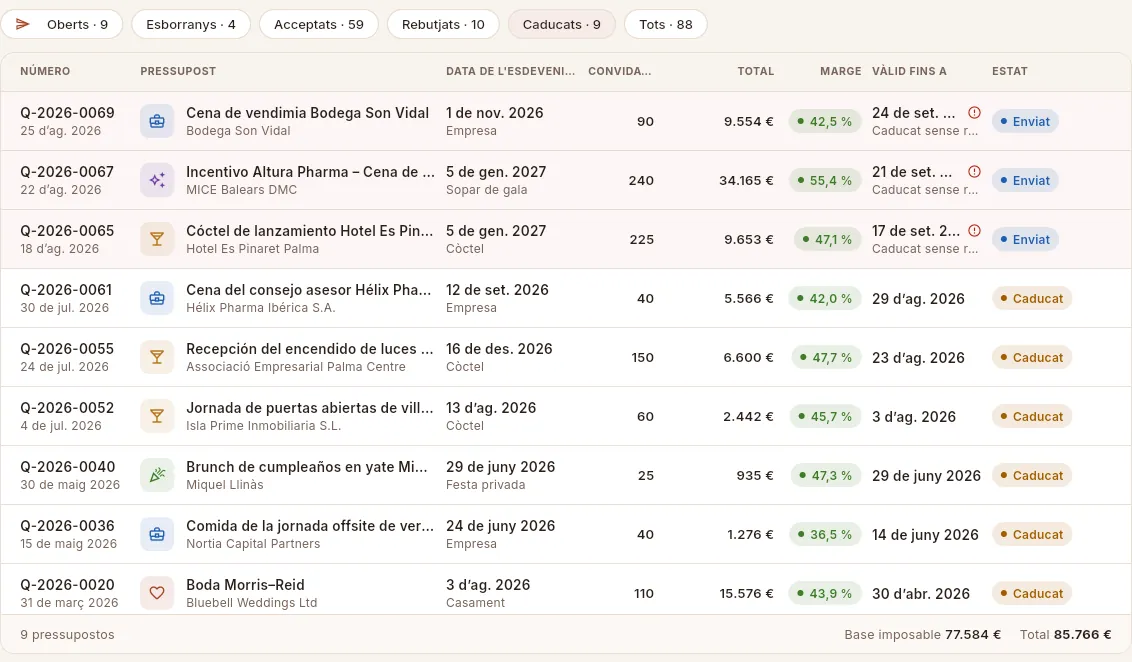1132x662 pixels.
Task: Click the briefcase icon for Cena de vendimia
Action: [157, 121]
